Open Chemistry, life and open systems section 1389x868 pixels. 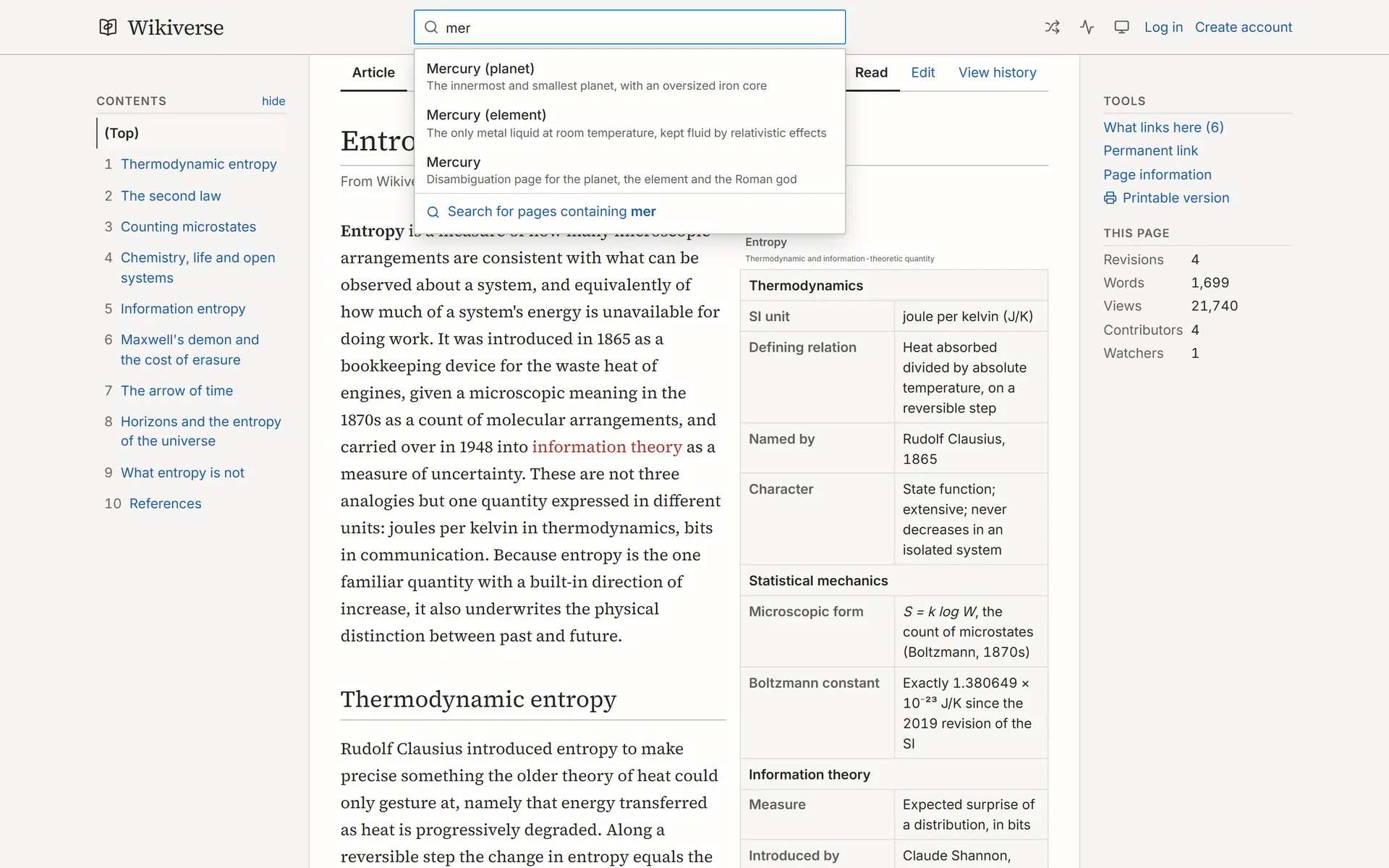tap(197, 268)
